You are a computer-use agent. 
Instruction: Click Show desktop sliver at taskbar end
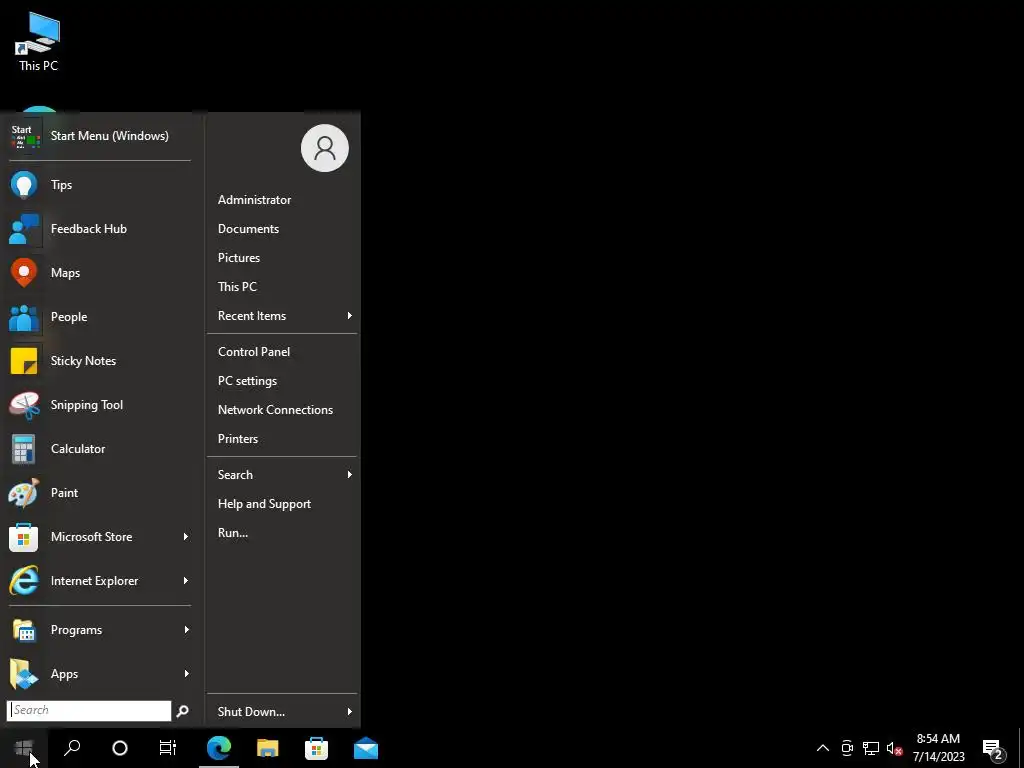(x=1021, y=748)
